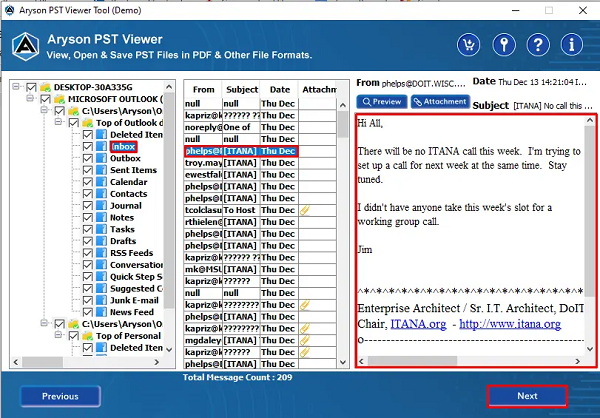Click the Buy (cart) icon in header
The image size is (600, 418).
[468, 45]
